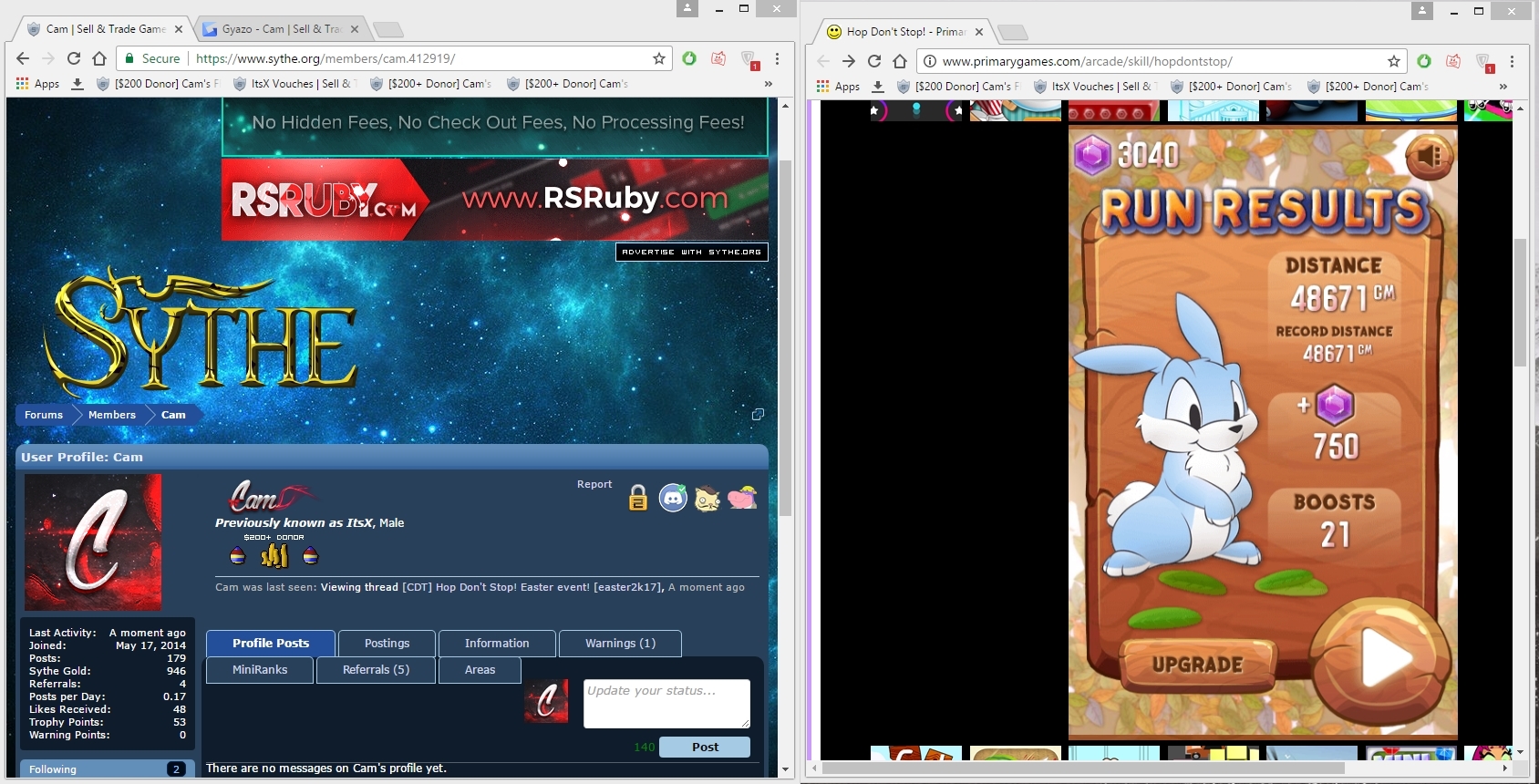Open the Information tab
The image size is (1539, 784).
tap(497, 643)
